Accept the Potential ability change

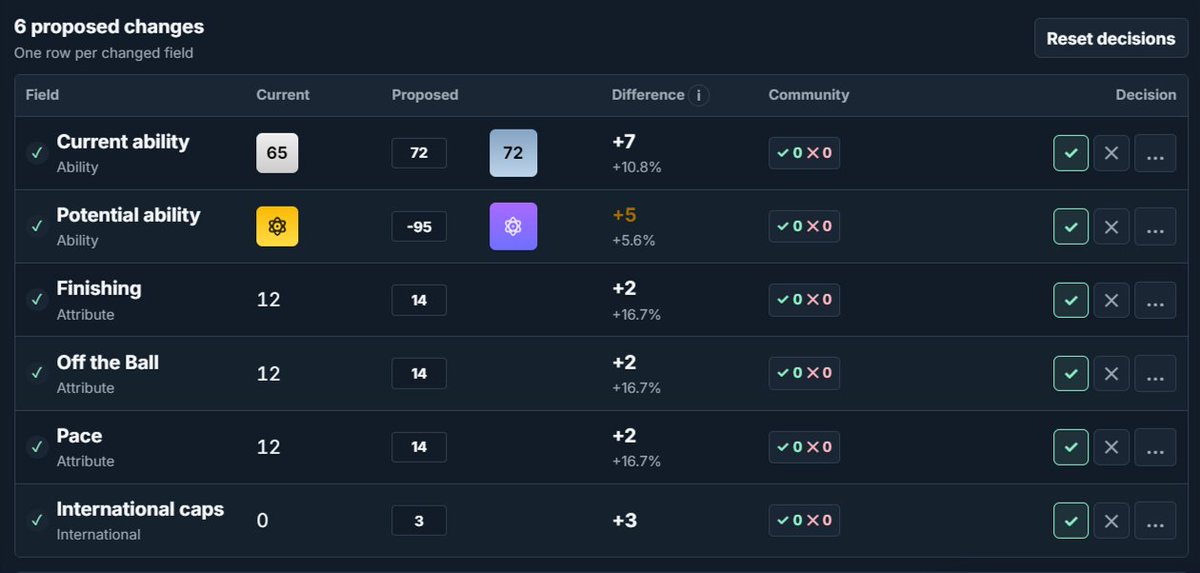(1071, 226)
